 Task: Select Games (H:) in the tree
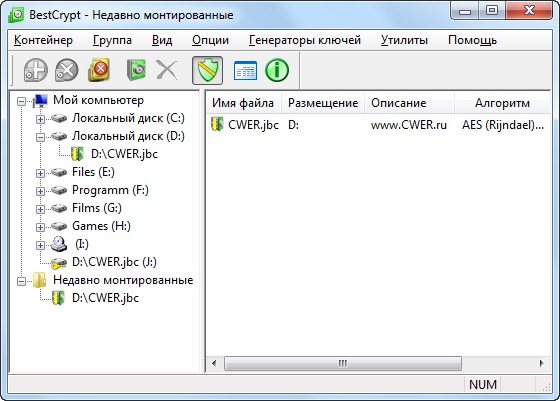pos(101,226)
